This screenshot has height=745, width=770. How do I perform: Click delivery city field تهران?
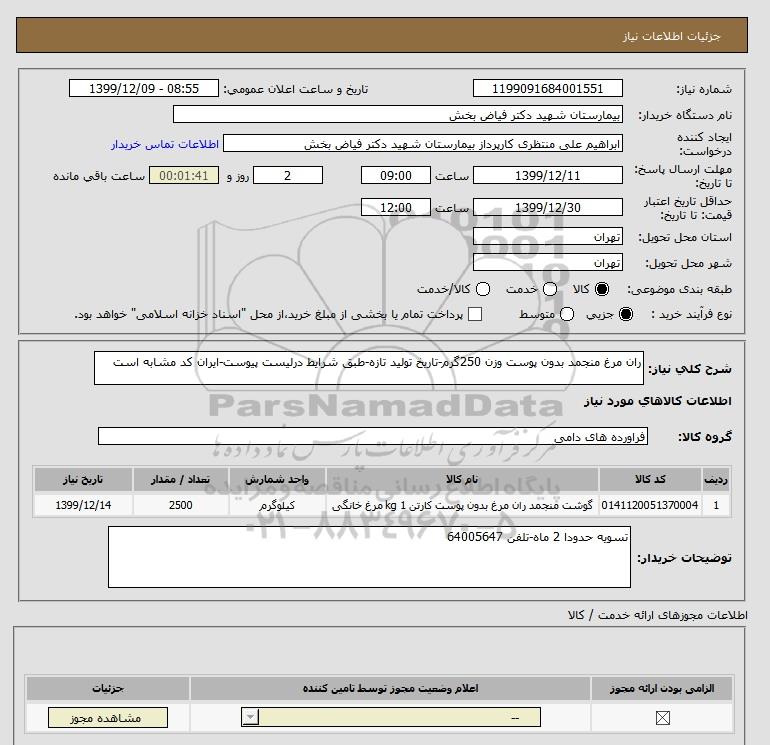point(548,263)
